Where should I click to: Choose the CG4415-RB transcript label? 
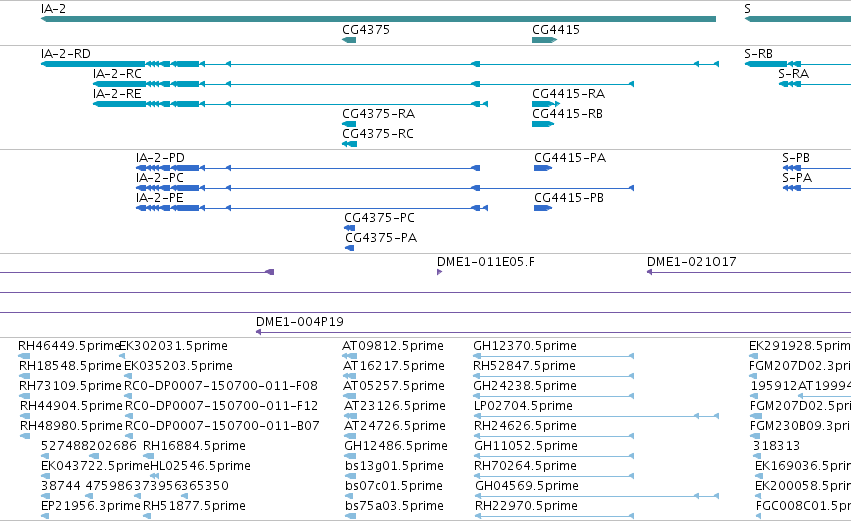(x=567, y=114)
